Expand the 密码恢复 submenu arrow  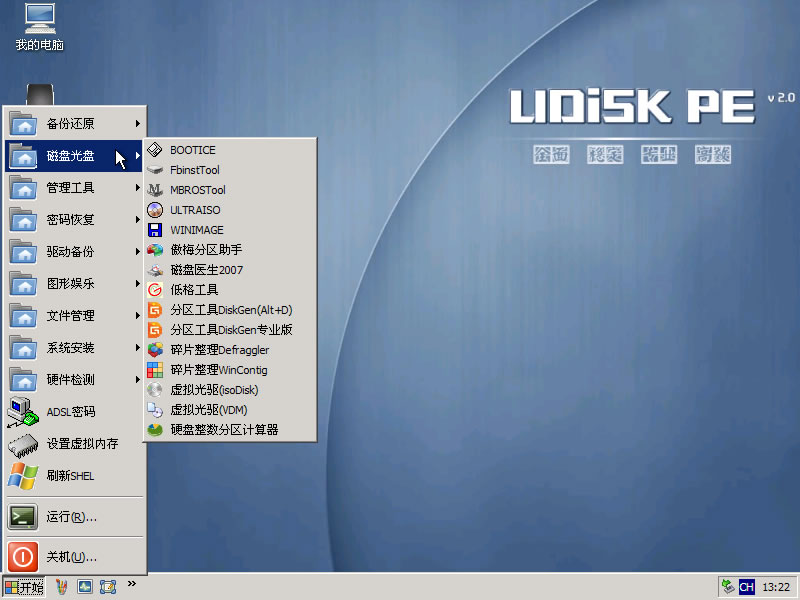138,220
